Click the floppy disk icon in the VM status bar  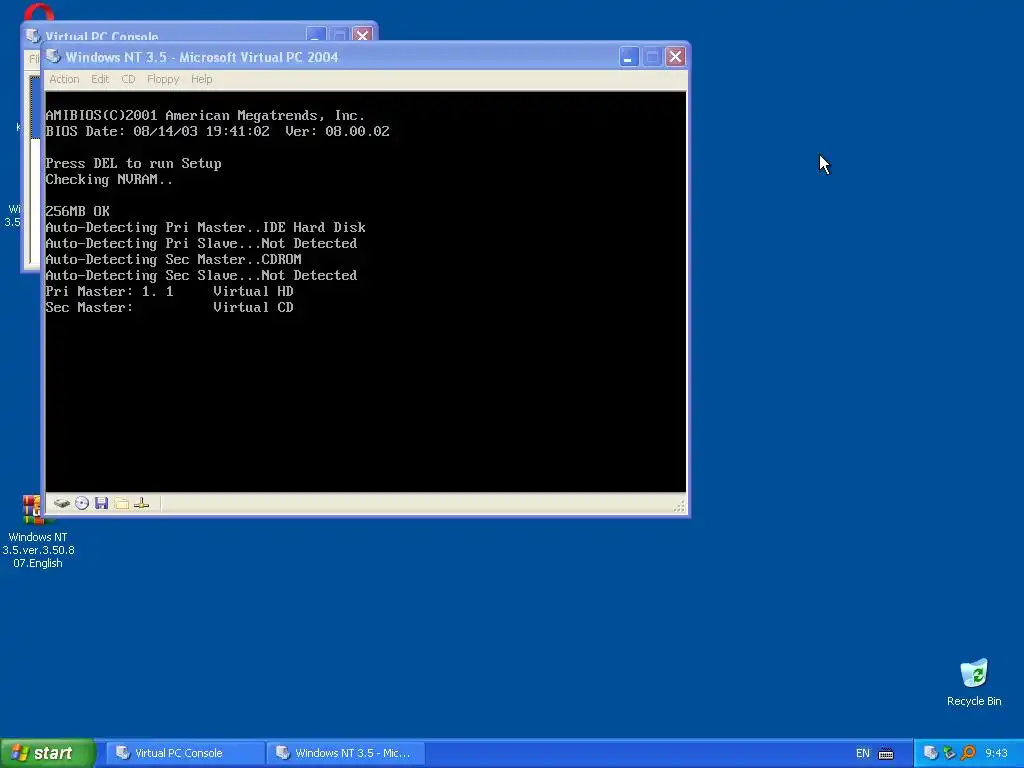coord(101,503)
